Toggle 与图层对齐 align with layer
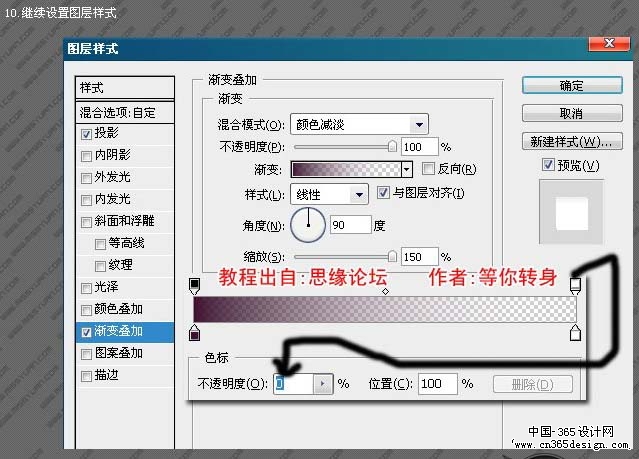This screenshot has width=639, height=459. tap(383, 192)
